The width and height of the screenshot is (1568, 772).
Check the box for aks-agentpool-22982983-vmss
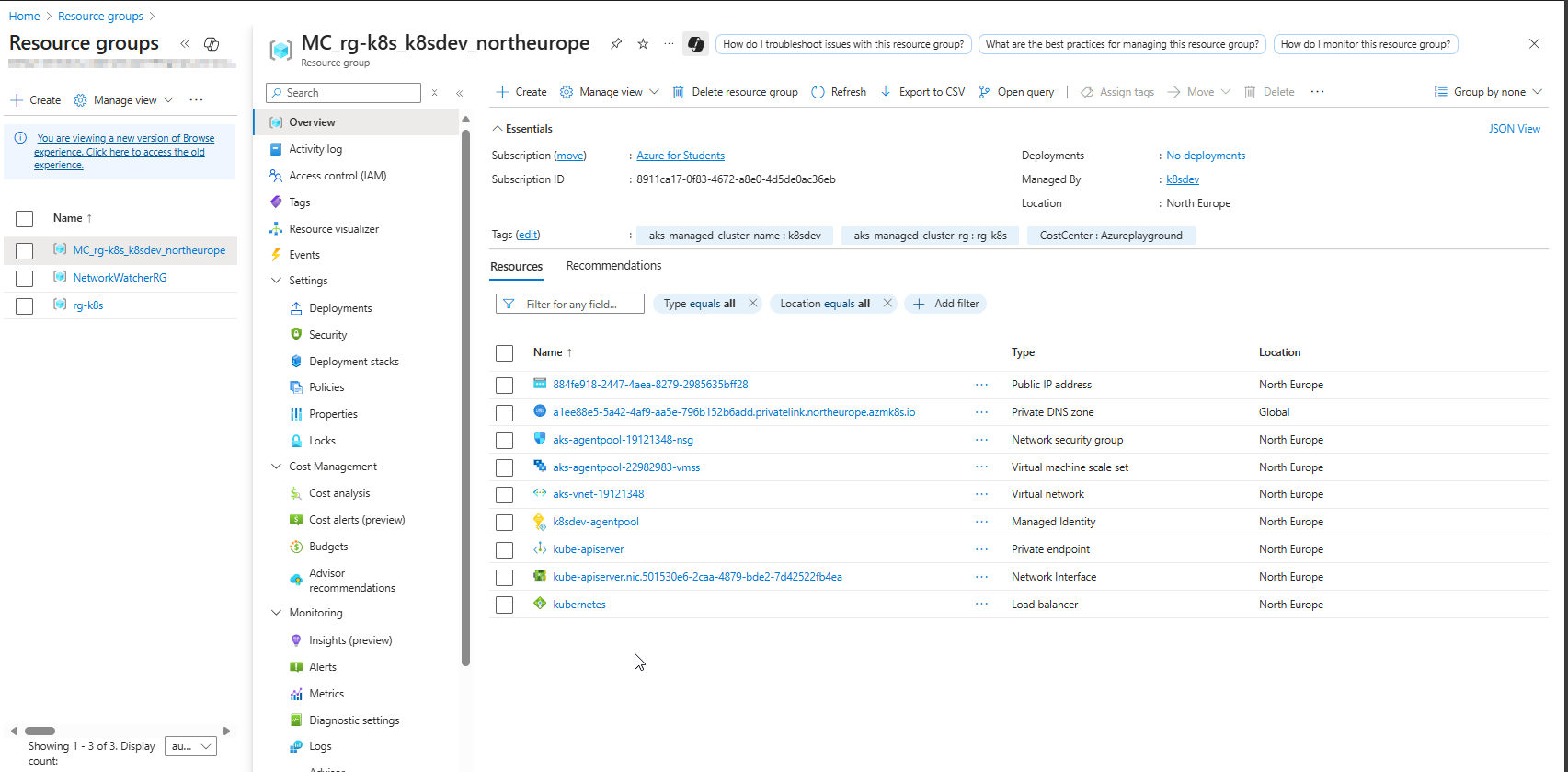[504, 468]
